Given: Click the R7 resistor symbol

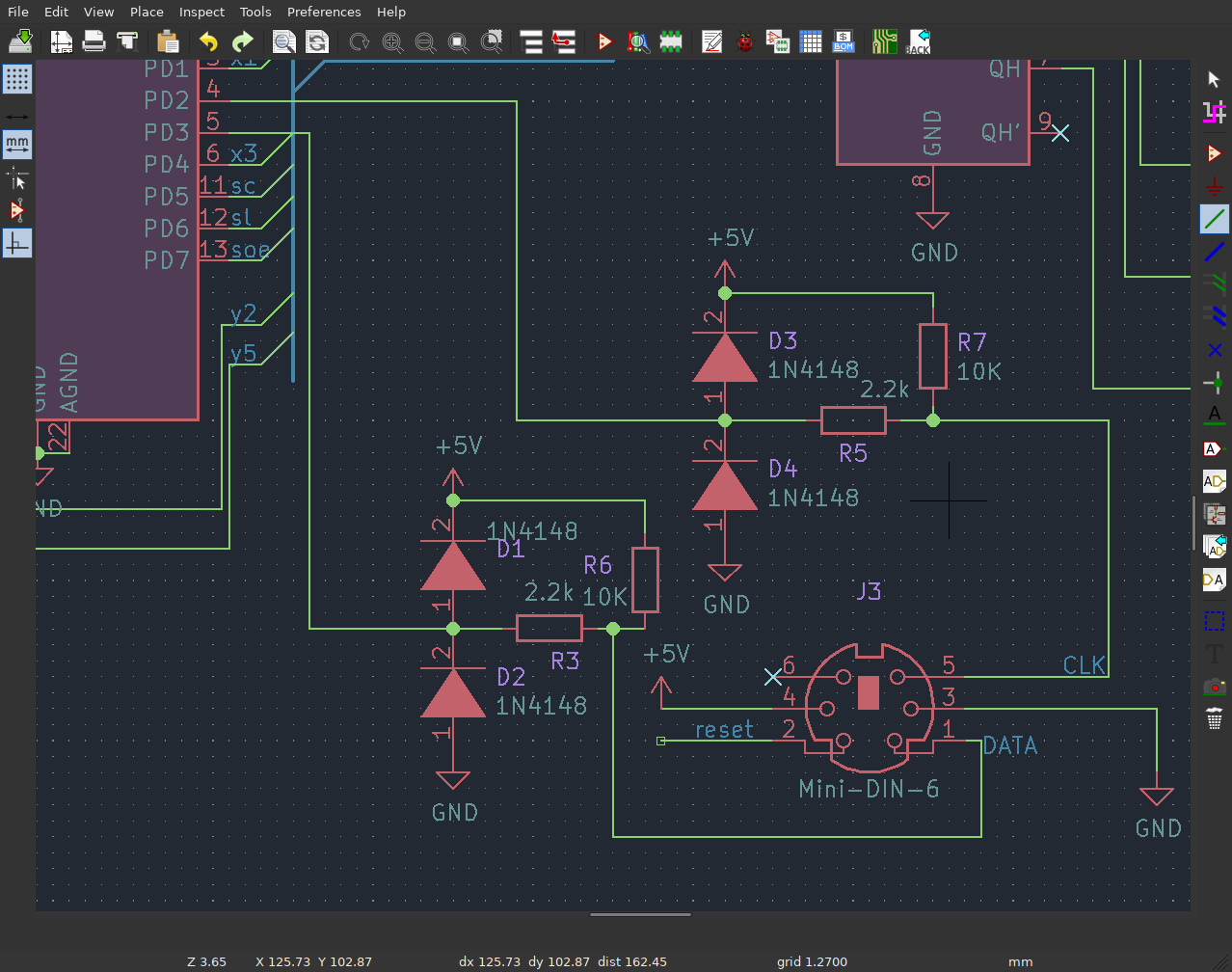Looking at the screenshot, I should point(932,356).
